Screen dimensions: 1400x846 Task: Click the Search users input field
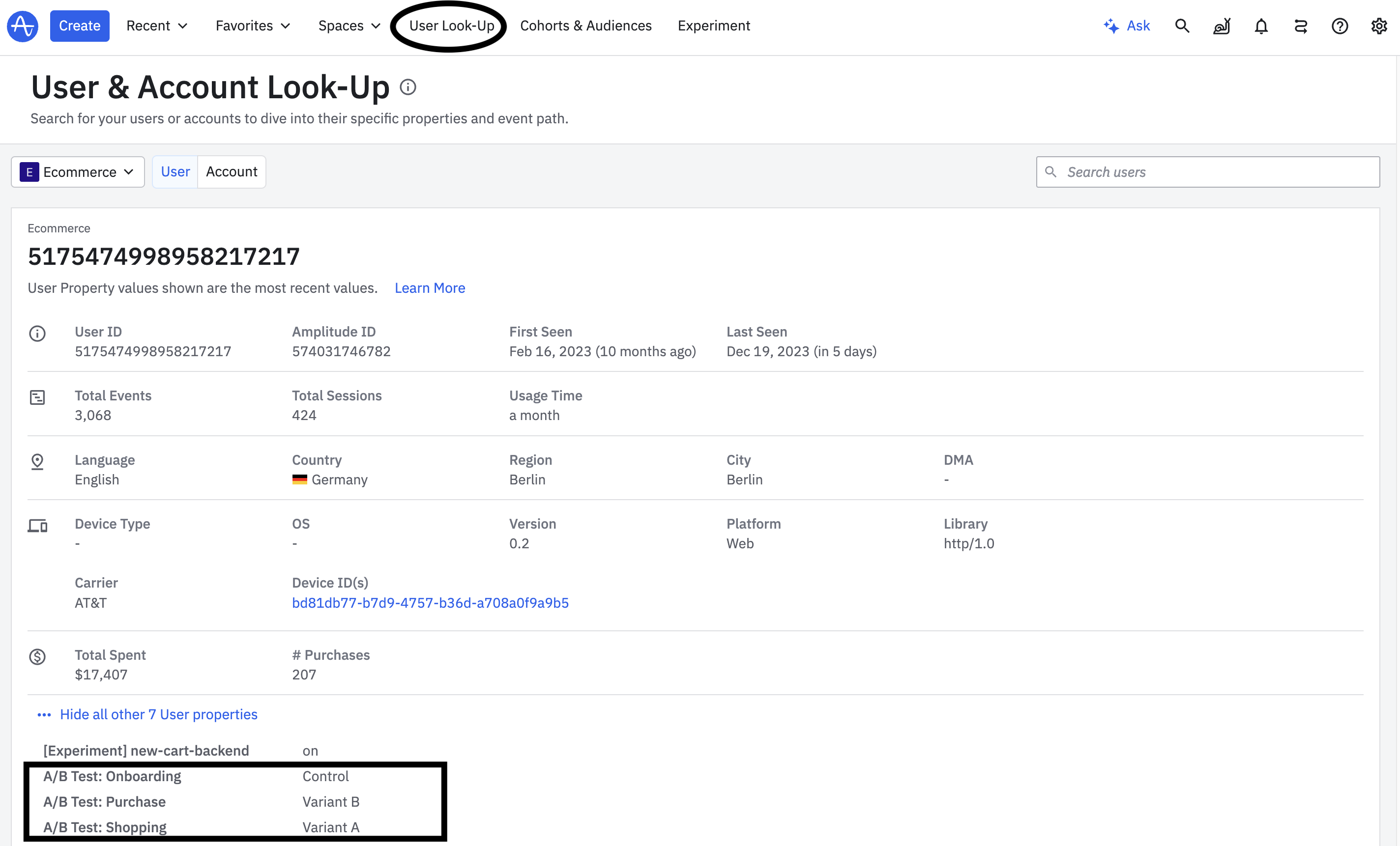point(1216,171)
